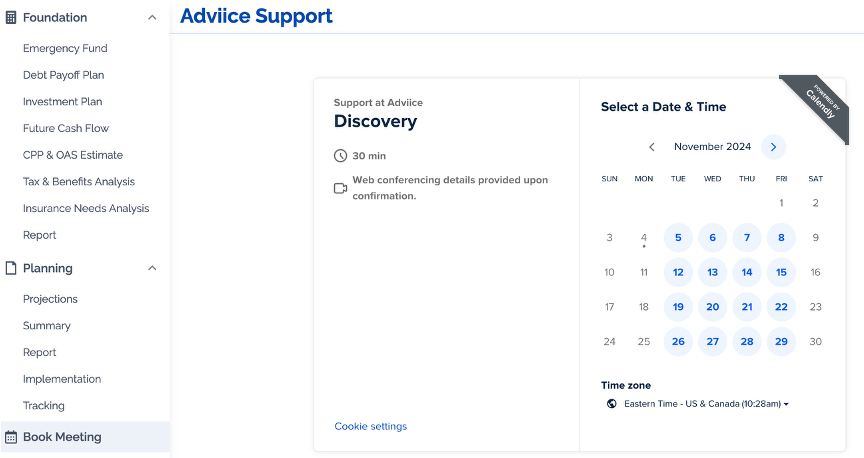Screen dimensions: 864x458
Task: Open Tax & Benefits Analysis page
Action: pos(79,181)
